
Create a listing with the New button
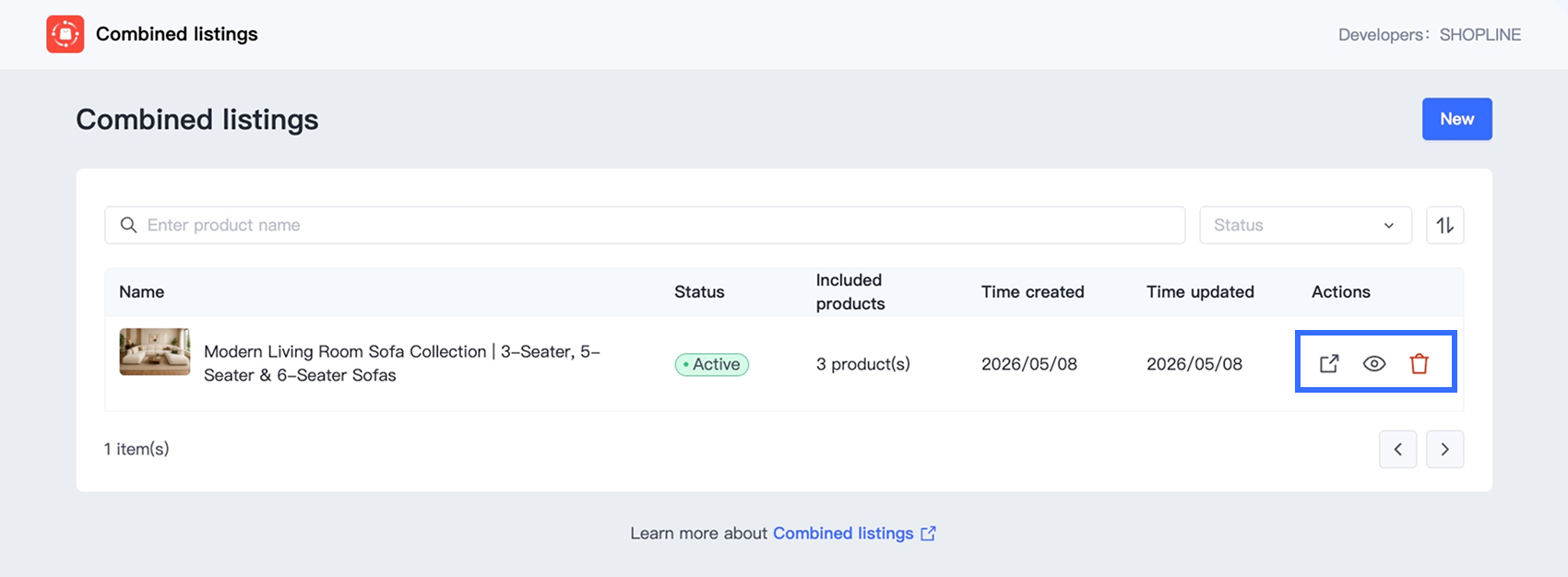[1457, 119]
